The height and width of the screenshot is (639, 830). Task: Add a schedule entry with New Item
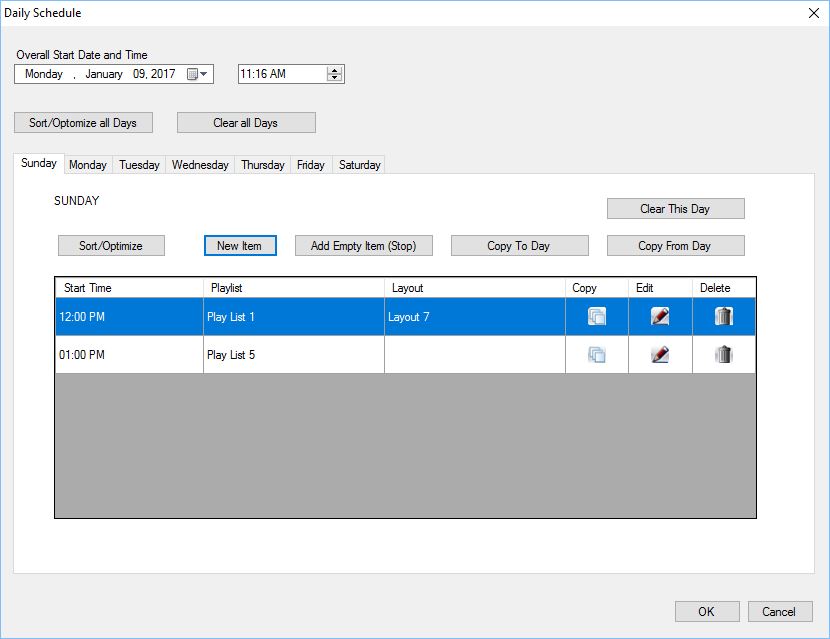coord(240,246)
